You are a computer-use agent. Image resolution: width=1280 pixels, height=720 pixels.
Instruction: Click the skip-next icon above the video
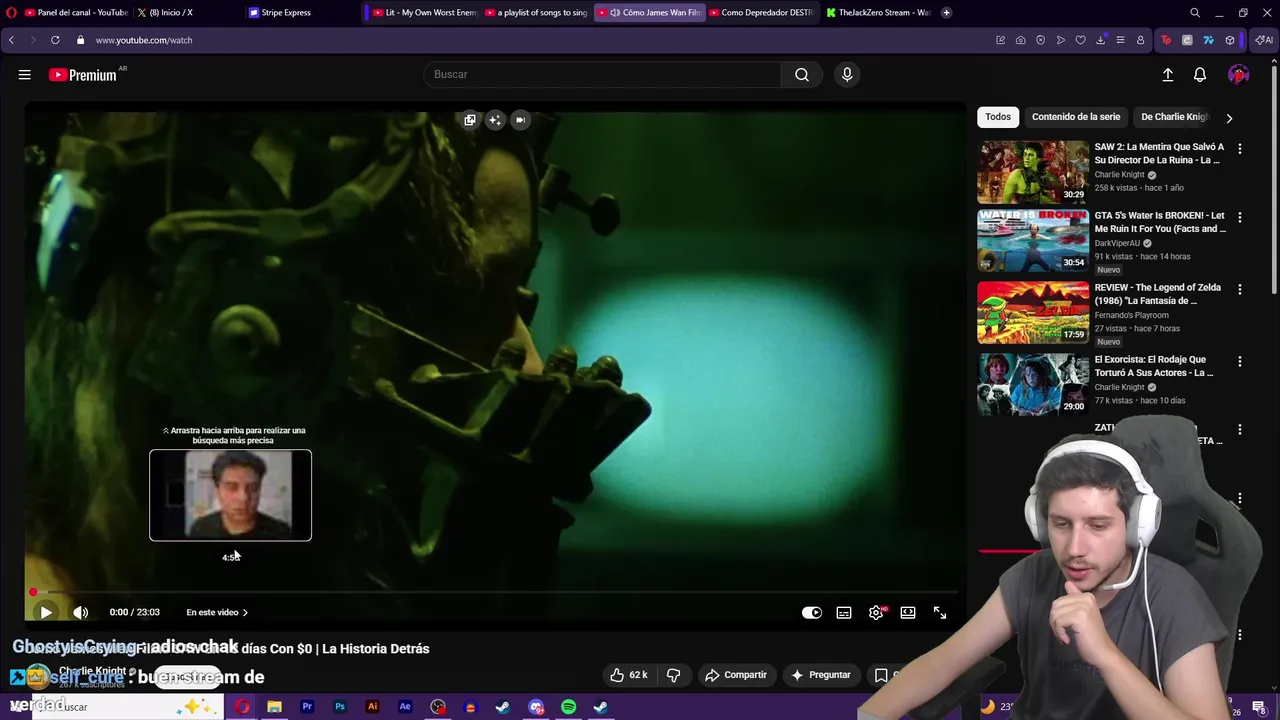pos(520,120)
